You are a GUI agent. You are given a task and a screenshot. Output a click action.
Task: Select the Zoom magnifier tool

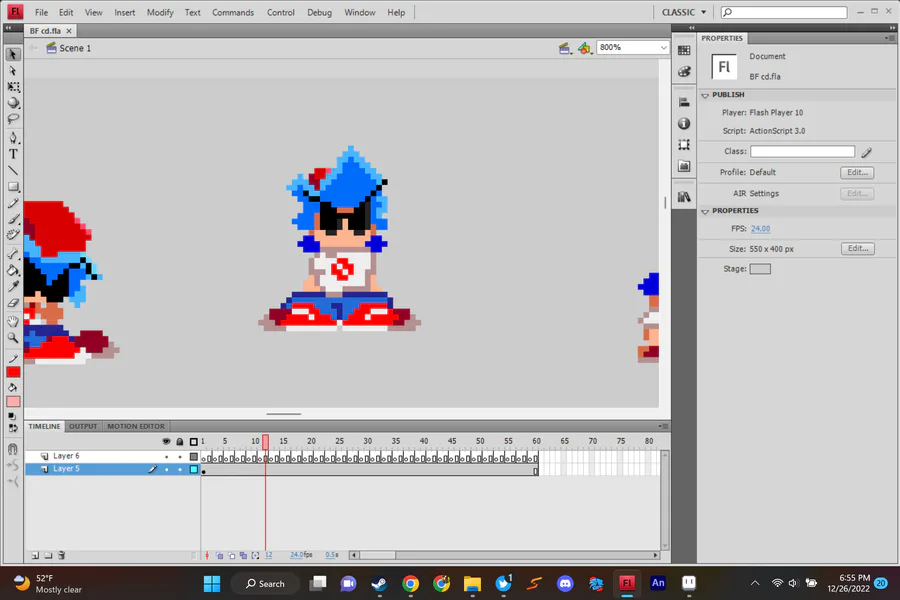(x=13, y=337)
